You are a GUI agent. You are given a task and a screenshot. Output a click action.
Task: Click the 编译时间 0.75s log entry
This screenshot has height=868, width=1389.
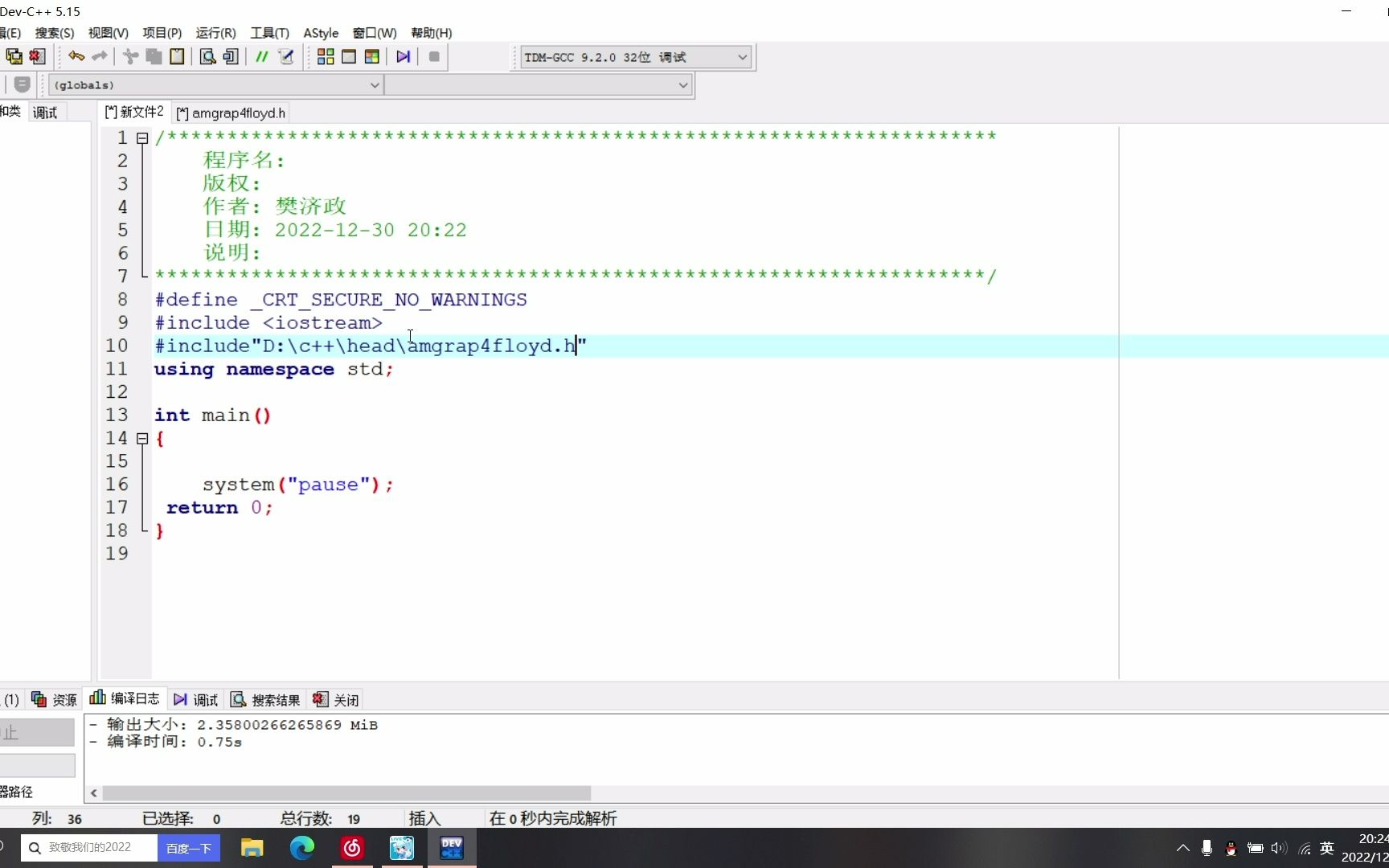click(165, 742)
